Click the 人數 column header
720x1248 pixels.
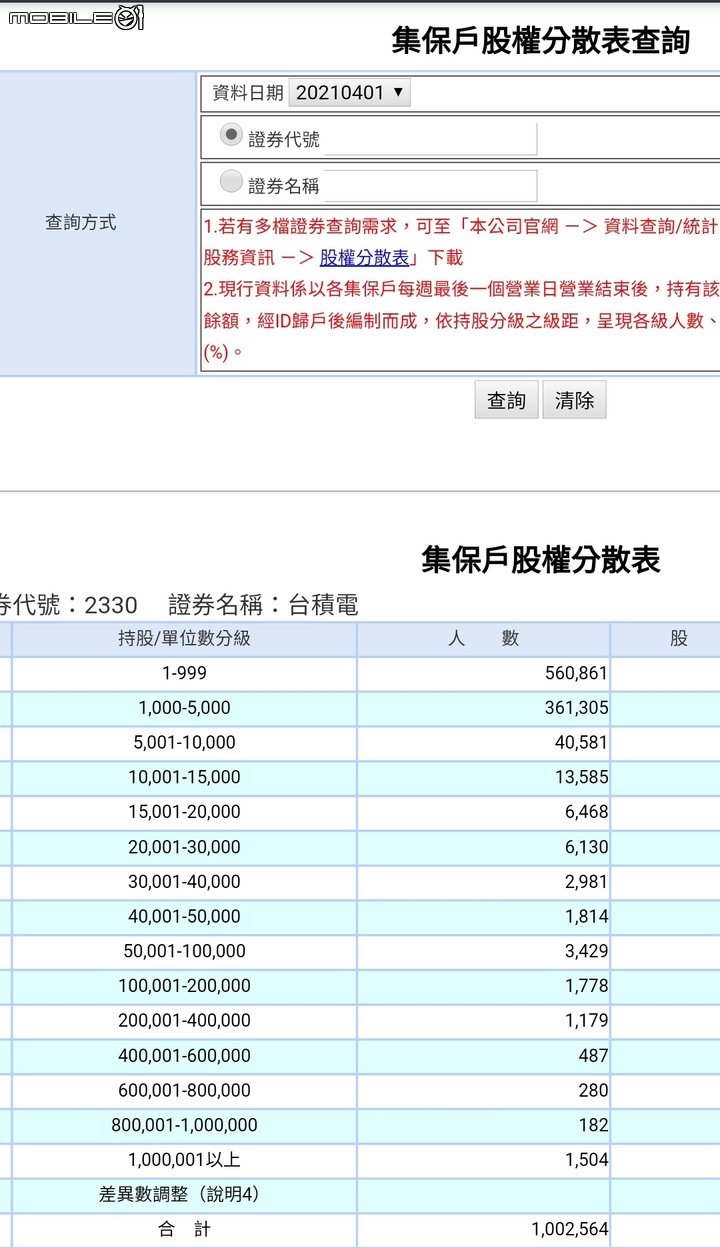click(x=483, y=639)
